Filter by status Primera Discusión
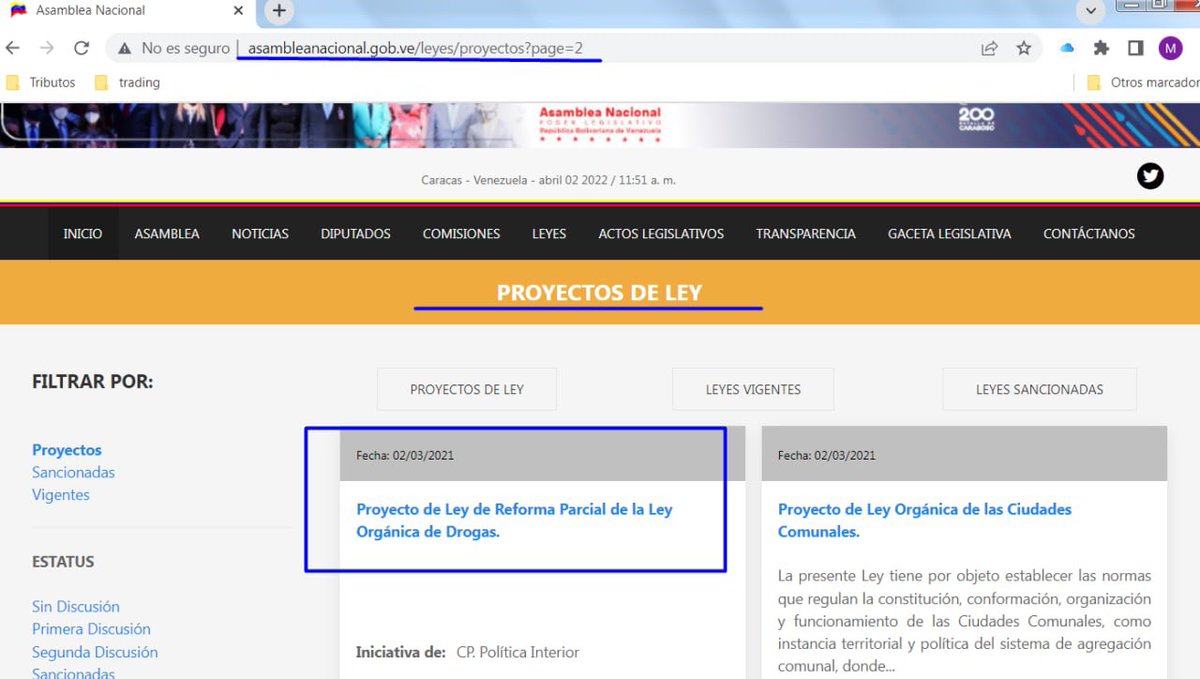This screenshot has height=679, width=1200. pos(91,629)
